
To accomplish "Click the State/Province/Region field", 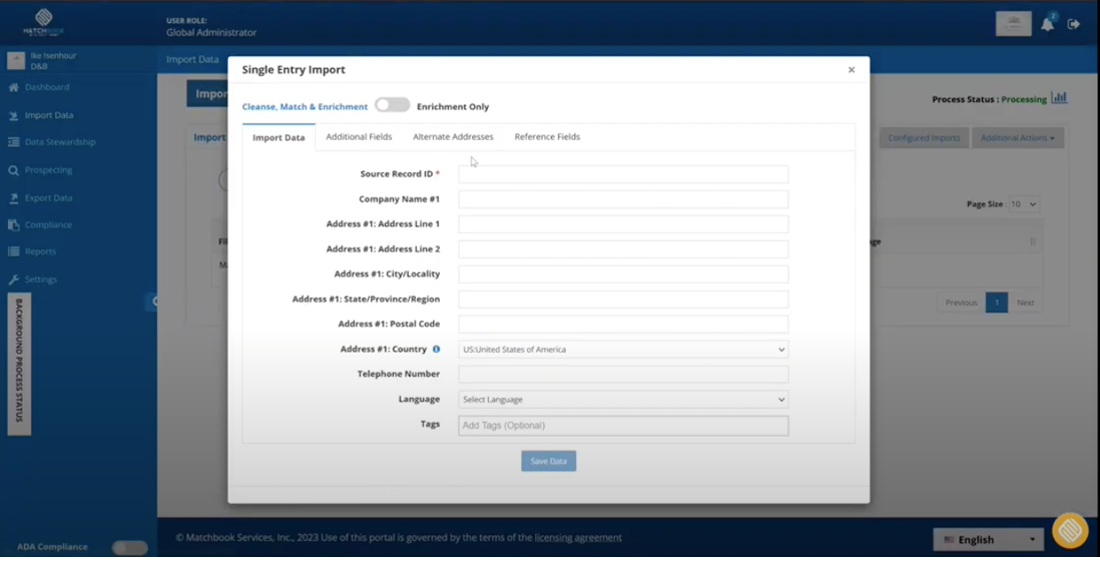I will pyautogui.click(x=623, y=300).
